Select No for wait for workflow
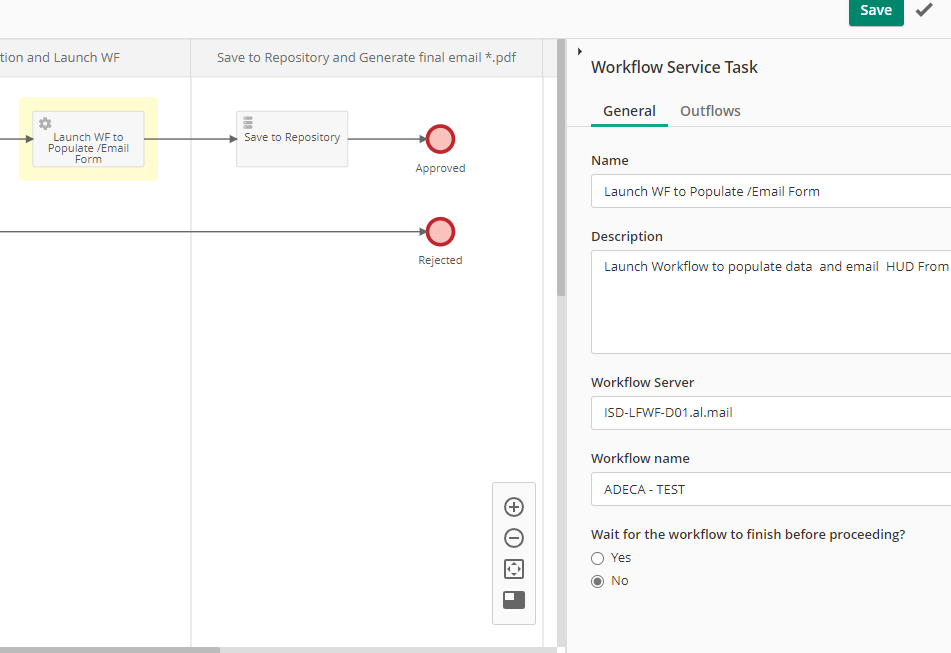Viewport: 951px width, 653px height. [x=598, y=581]
